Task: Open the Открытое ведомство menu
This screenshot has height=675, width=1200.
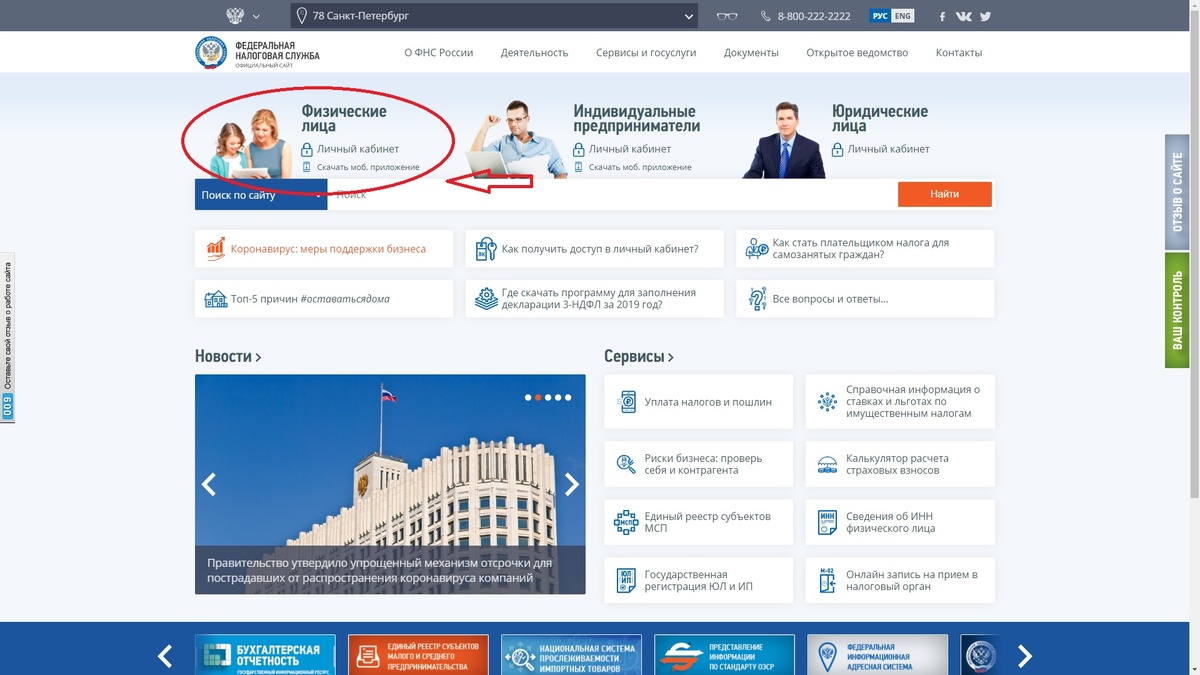Action: [x=857, y=53]
